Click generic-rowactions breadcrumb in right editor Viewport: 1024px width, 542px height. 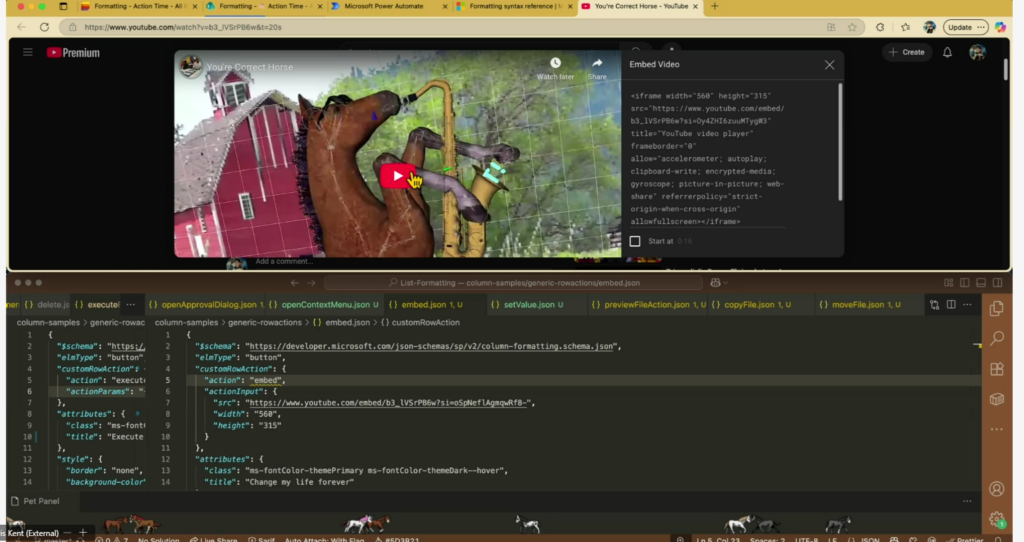point(264,323)
